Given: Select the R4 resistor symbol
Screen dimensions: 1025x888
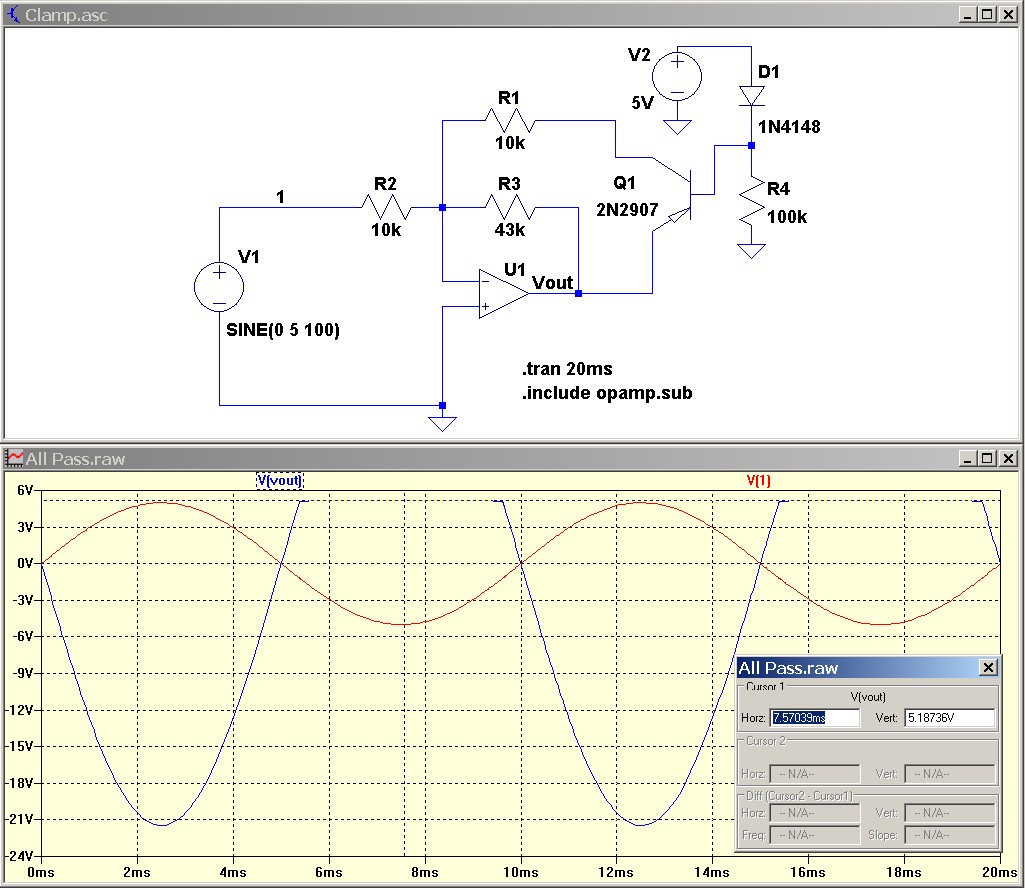Looking at the screenshot, I should 752,201.
